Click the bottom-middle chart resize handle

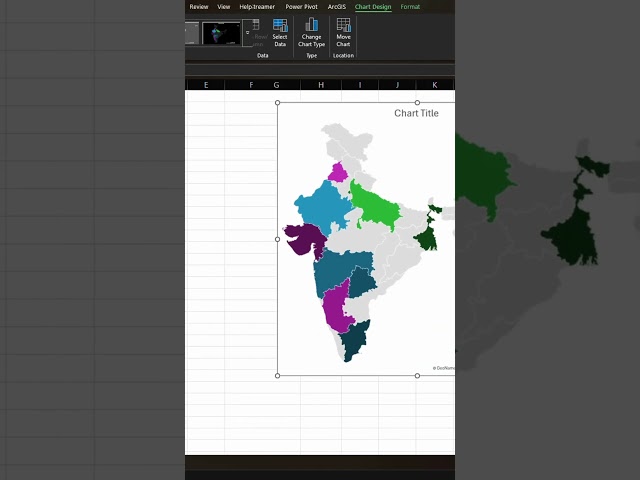(417, 376)
